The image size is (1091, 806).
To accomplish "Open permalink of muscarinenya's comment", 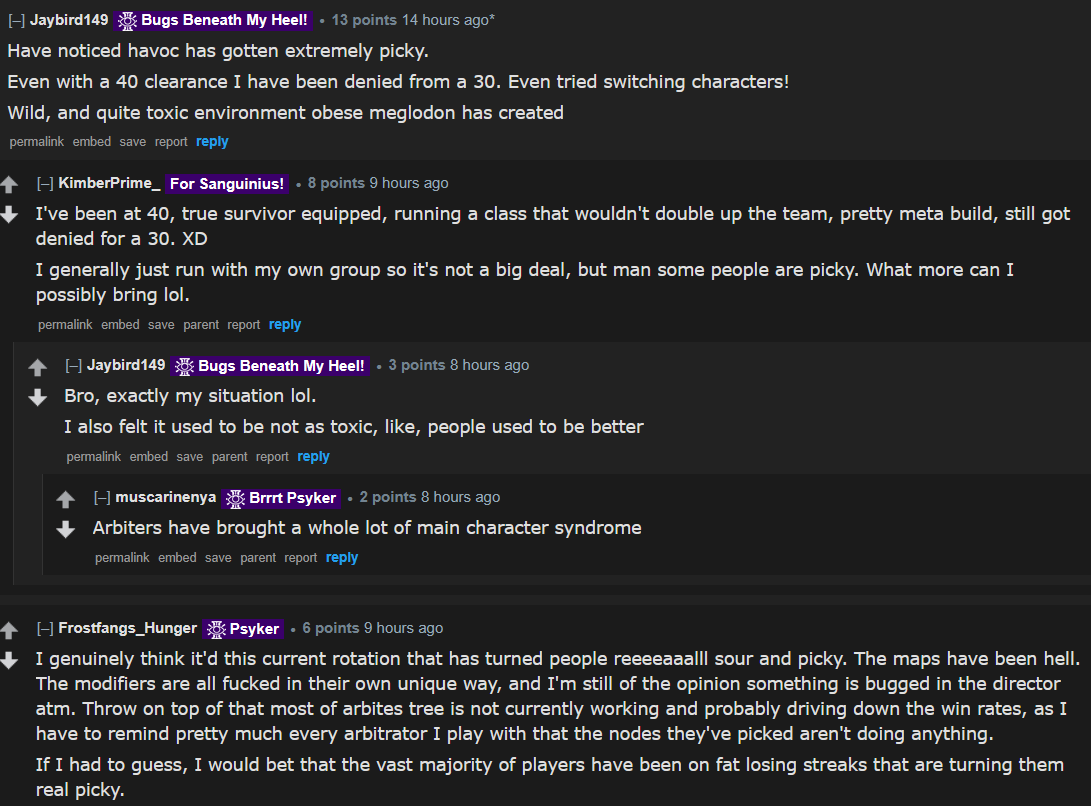I will click(122, 558).
